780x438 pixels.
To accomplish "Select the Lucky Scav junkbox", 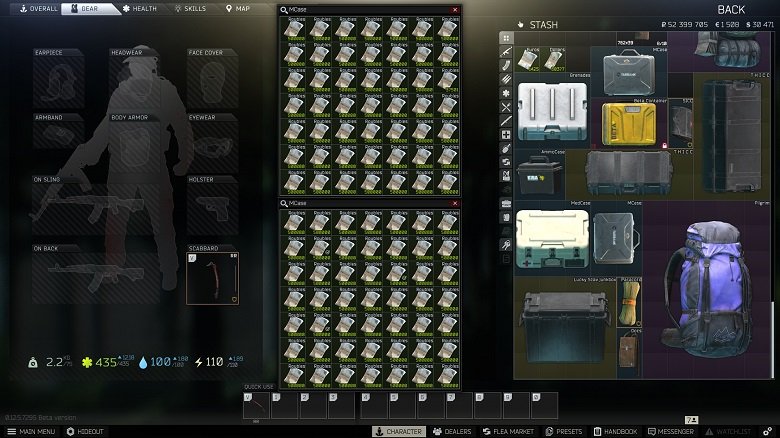I will pyautogui.click(x=565, y=328).
